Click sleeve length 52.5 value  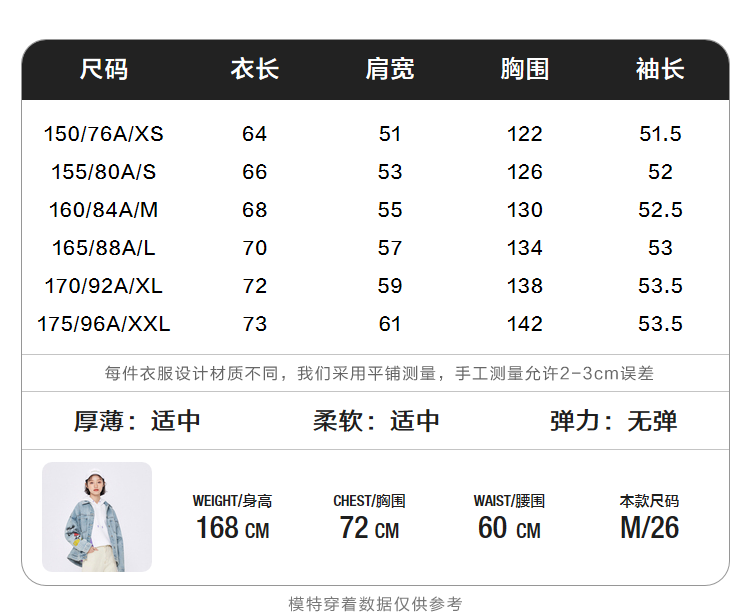pos(660,210)
